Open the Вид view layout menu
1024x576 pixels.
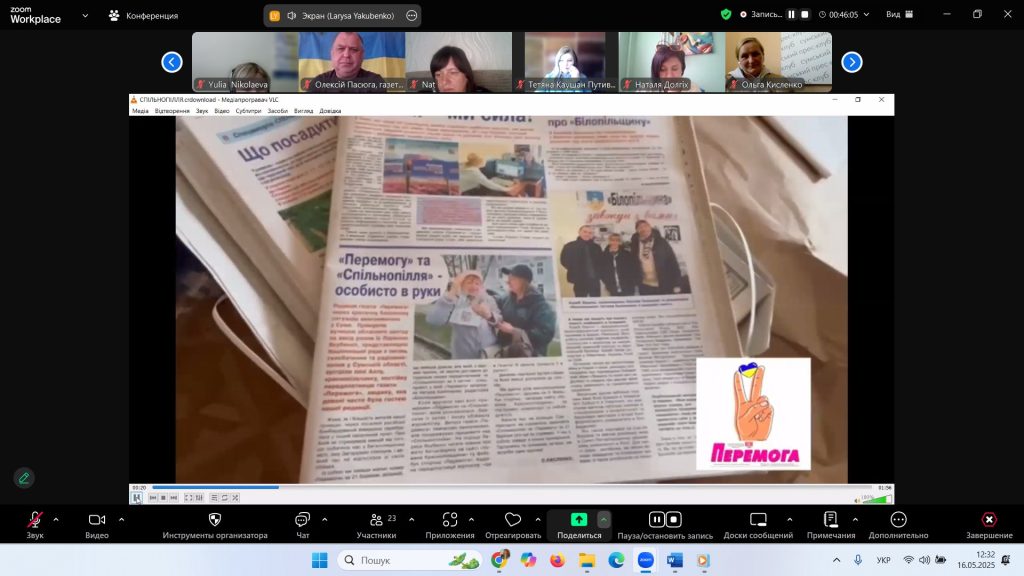coord(899,14)
